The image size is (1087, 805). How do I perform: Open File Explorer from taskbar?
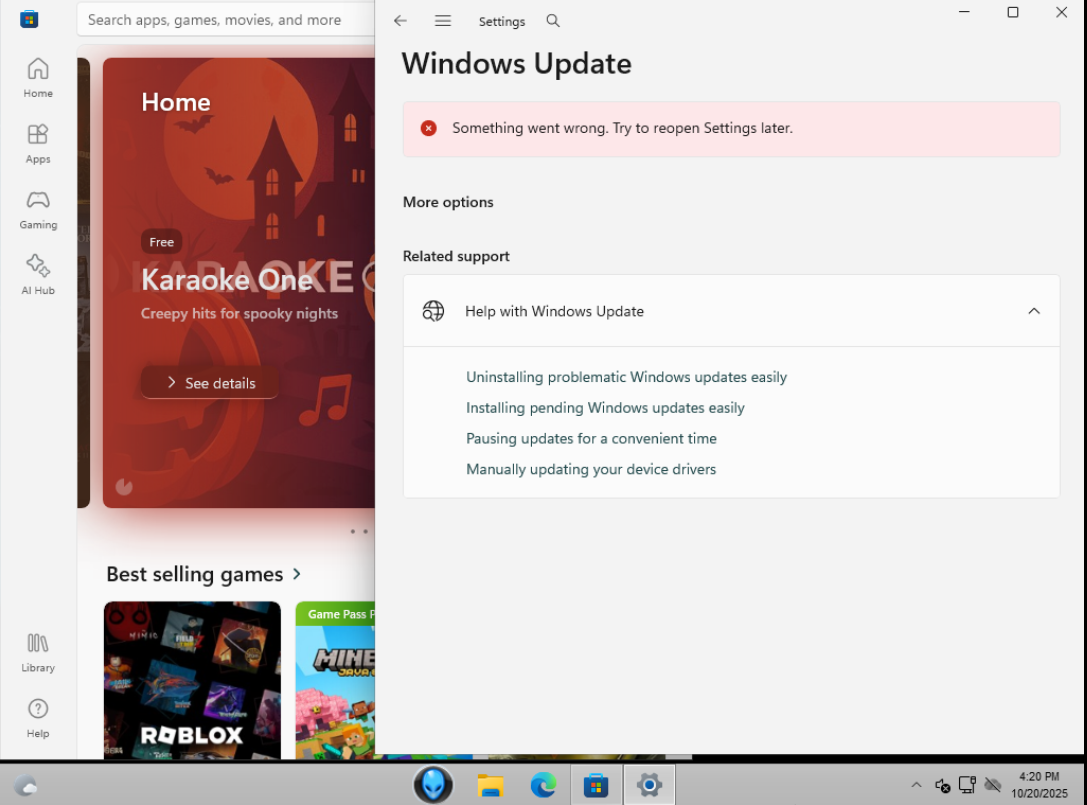point(490,785)
